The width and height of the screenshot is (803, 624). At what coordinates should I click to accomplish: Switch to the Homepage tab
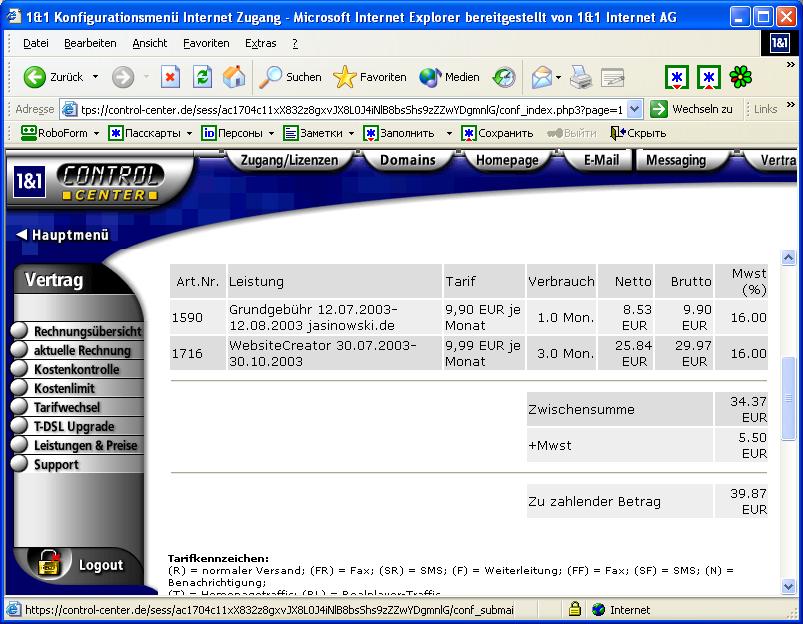[507, 160]
